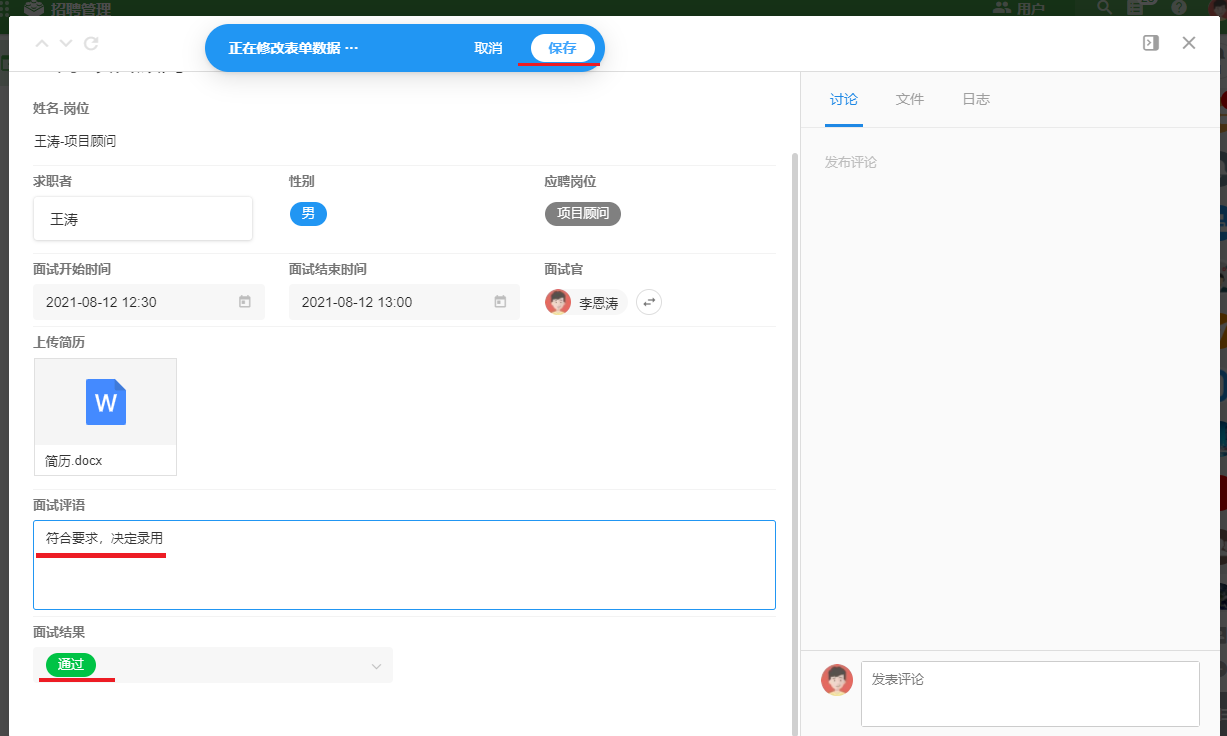This screenshot has width=1227, height=736.
Task: Open calendar icon for 面试结束时间
Action: click(500, 302)
